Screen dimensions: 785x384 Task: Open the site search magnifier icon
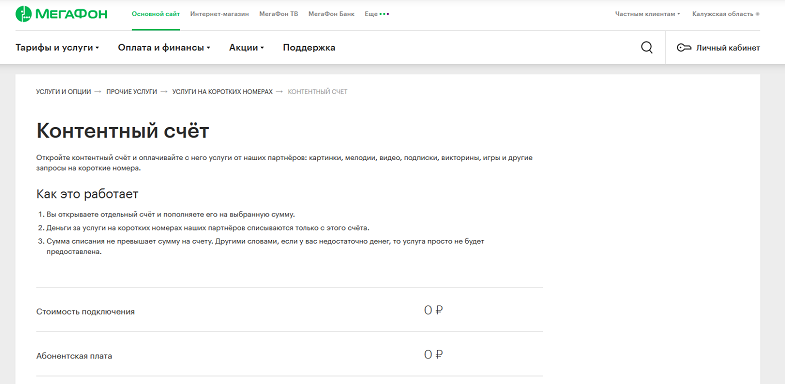point(646,48)
